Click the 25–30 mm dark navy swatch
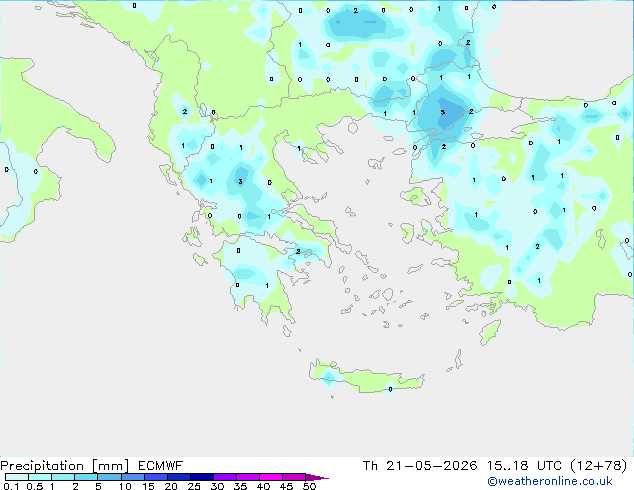This screenshot has height=490, width=634. tap(202, 477)
